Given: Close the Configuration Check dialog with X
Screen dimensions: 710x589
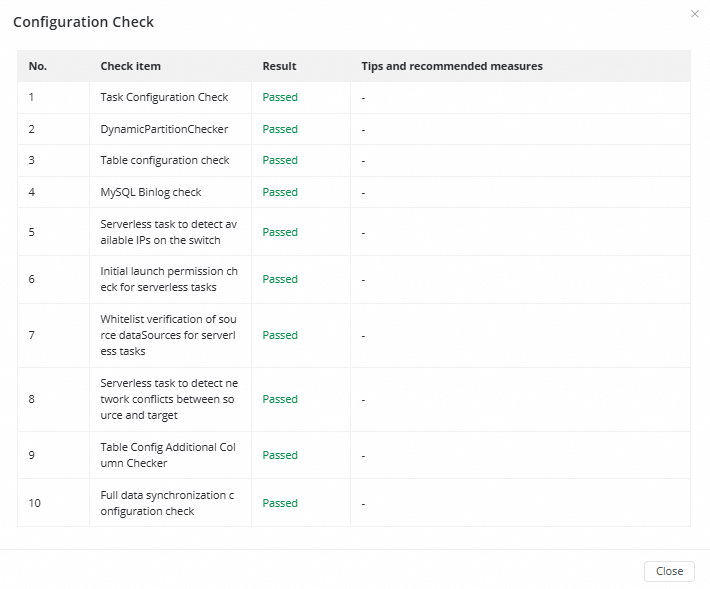Looking at the screenshot, I should (x=695, y=14).
